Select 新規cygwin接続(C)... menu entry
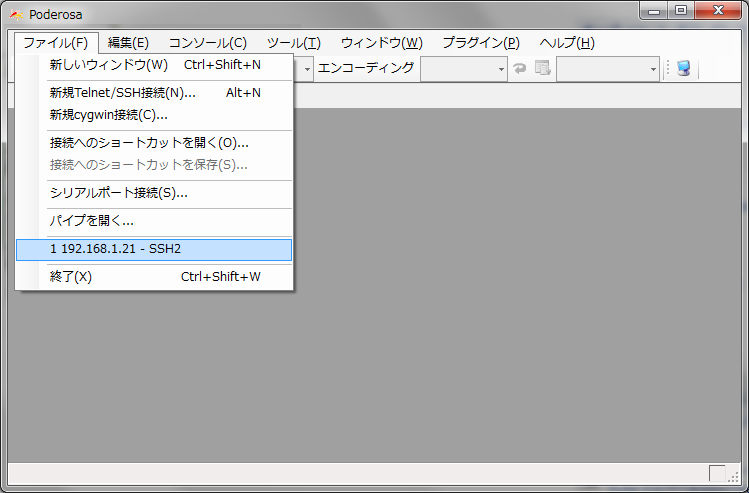 click(154, 115)
